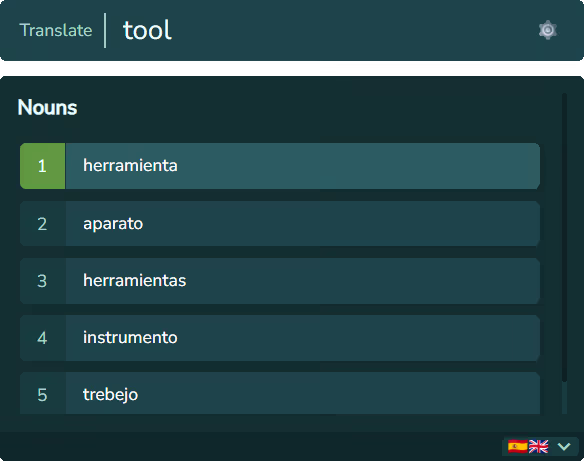This screenshot has height=461, width=584.
Task: Click the Spanish flag icon
Action: [x=518, y=446]
